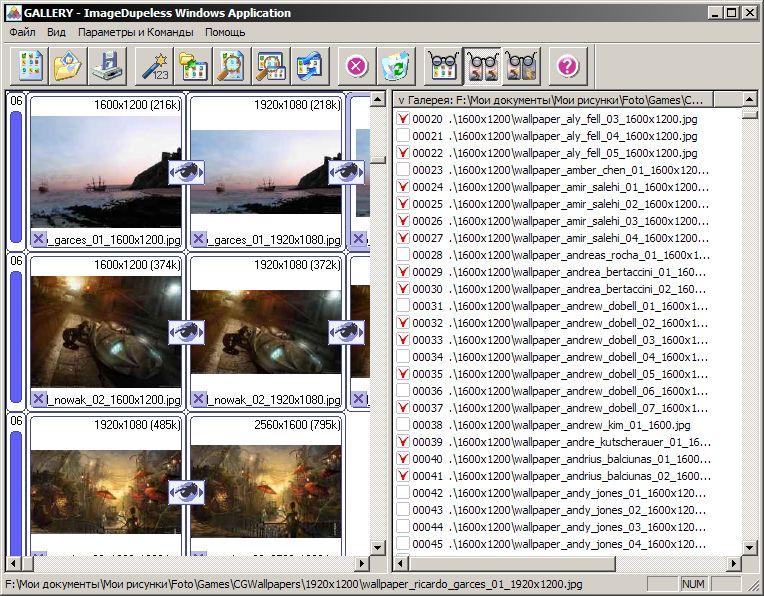This screenshot has height=596, width=764.
Task: Check item 00028 wallpaper_andreas_rocha_01
Action: pos(403,255)
